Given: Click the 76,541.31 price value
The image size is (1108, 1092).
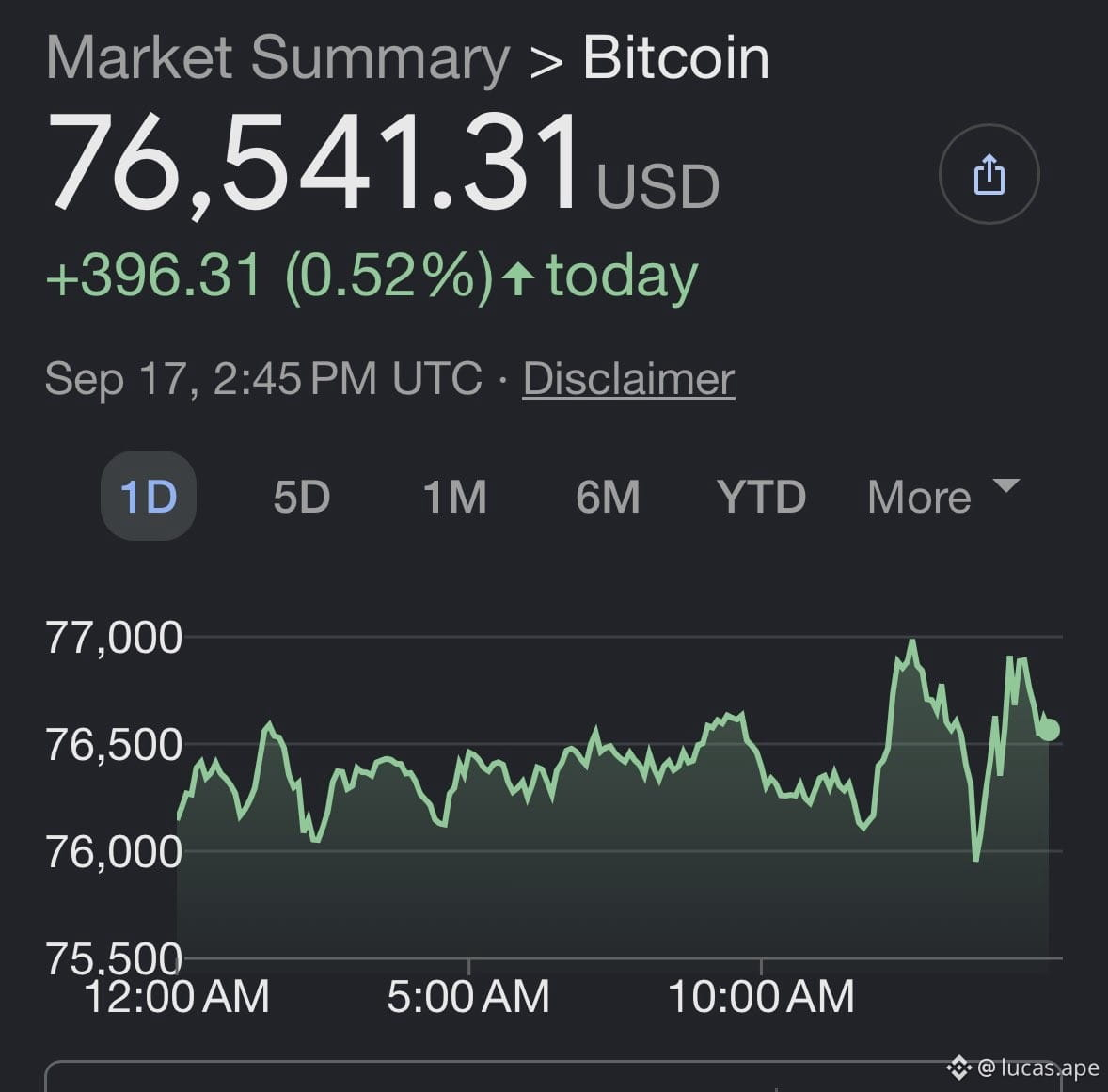Looking at the screenshot, I should [314, 164].
